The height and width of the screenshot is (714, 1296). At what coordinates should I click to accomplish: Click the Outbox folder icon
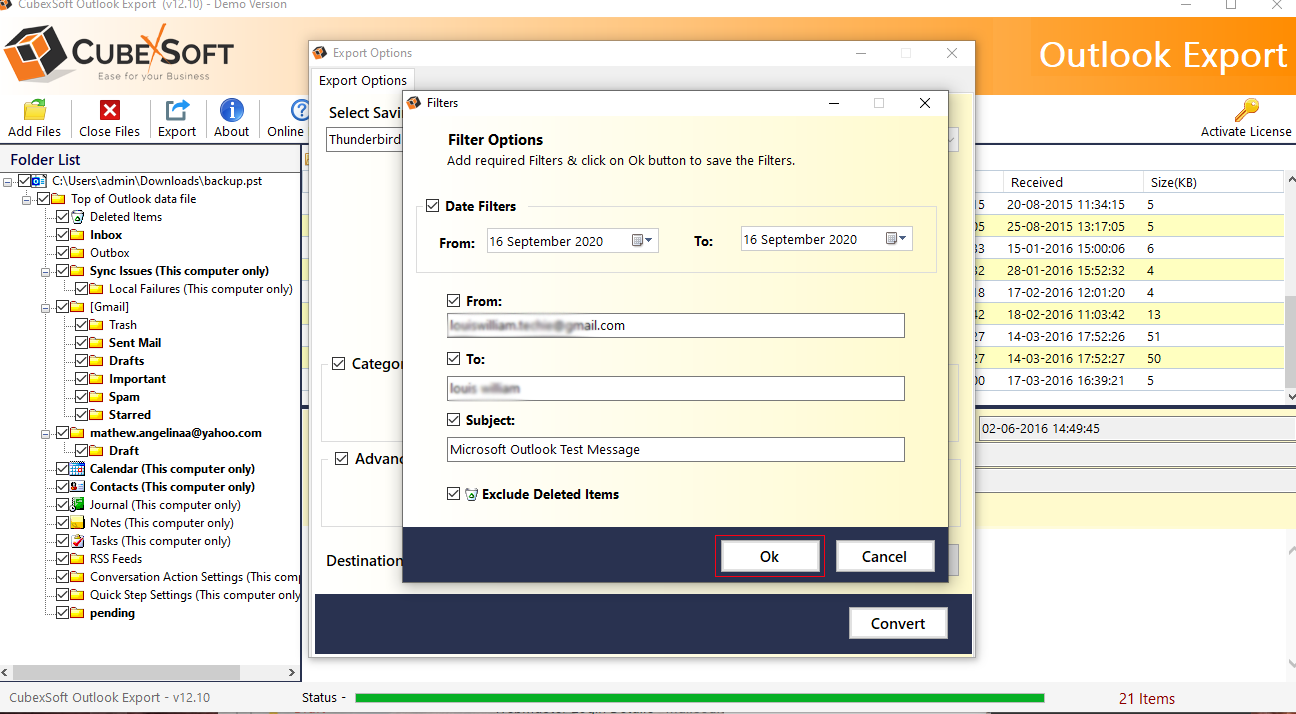click(78, 253)
